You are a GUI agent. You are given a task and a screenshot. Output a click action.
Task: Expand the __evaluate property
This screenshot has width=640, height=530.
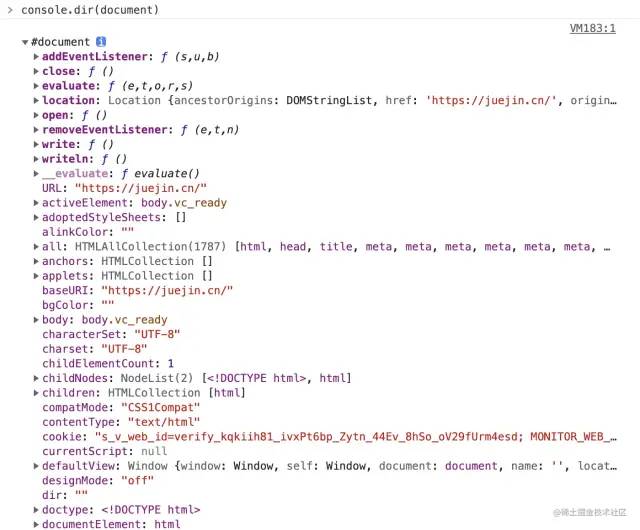tap(36, 174)
